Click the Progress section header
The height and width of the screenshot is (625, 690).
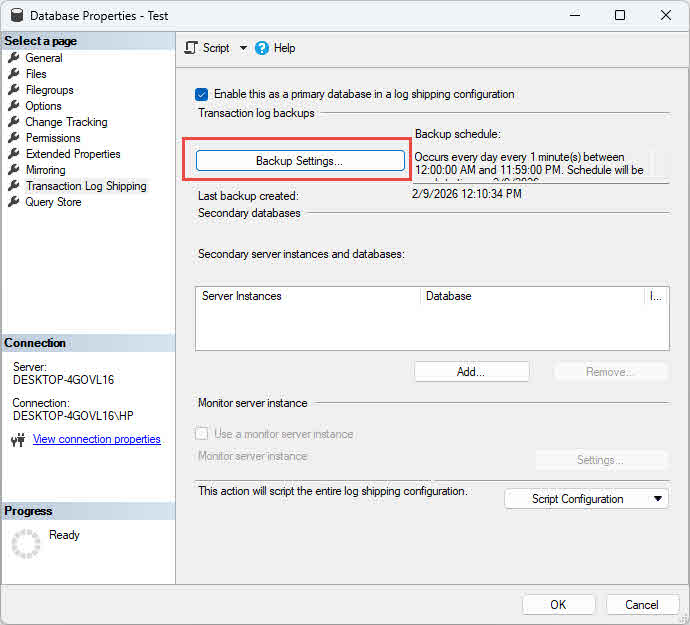click(88, 511)
